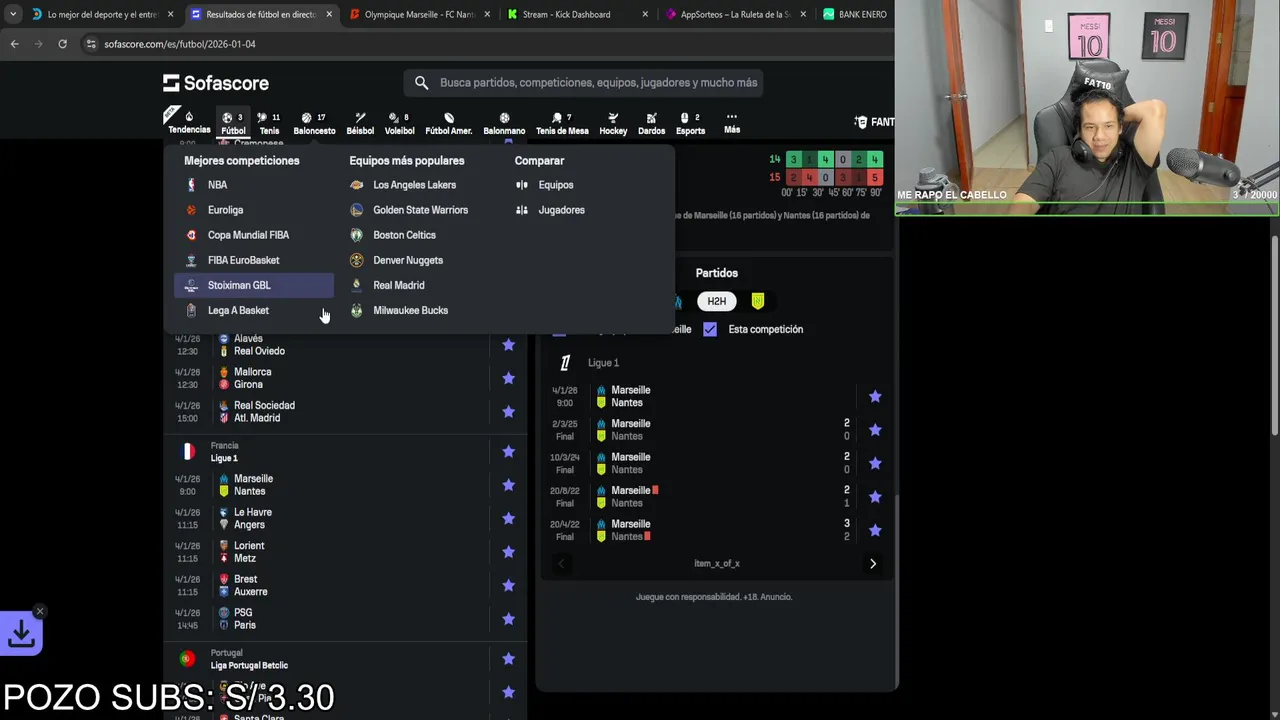Switch to AppSorteos browser tab
The height and width of the screenshot is (720, 1280).
(736, 14)
